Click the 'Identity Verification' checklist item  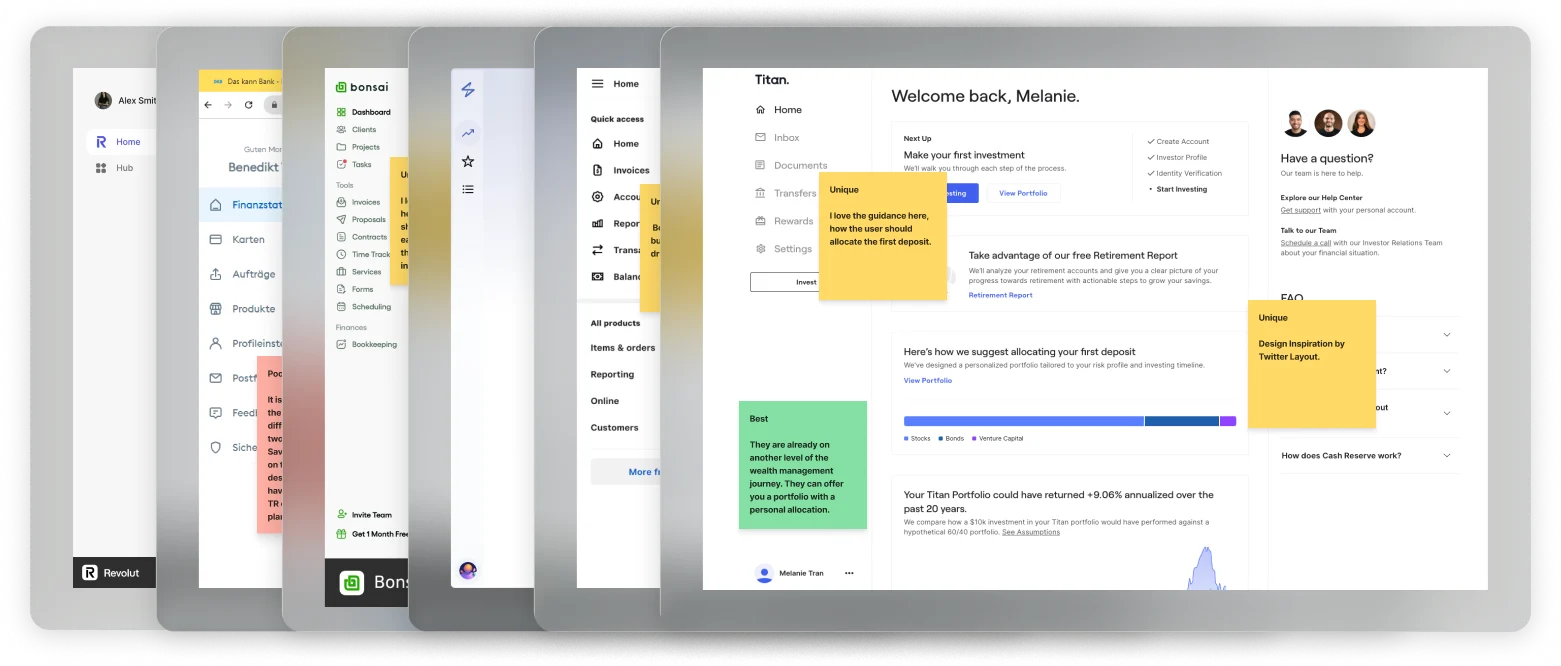(1184, 173)
